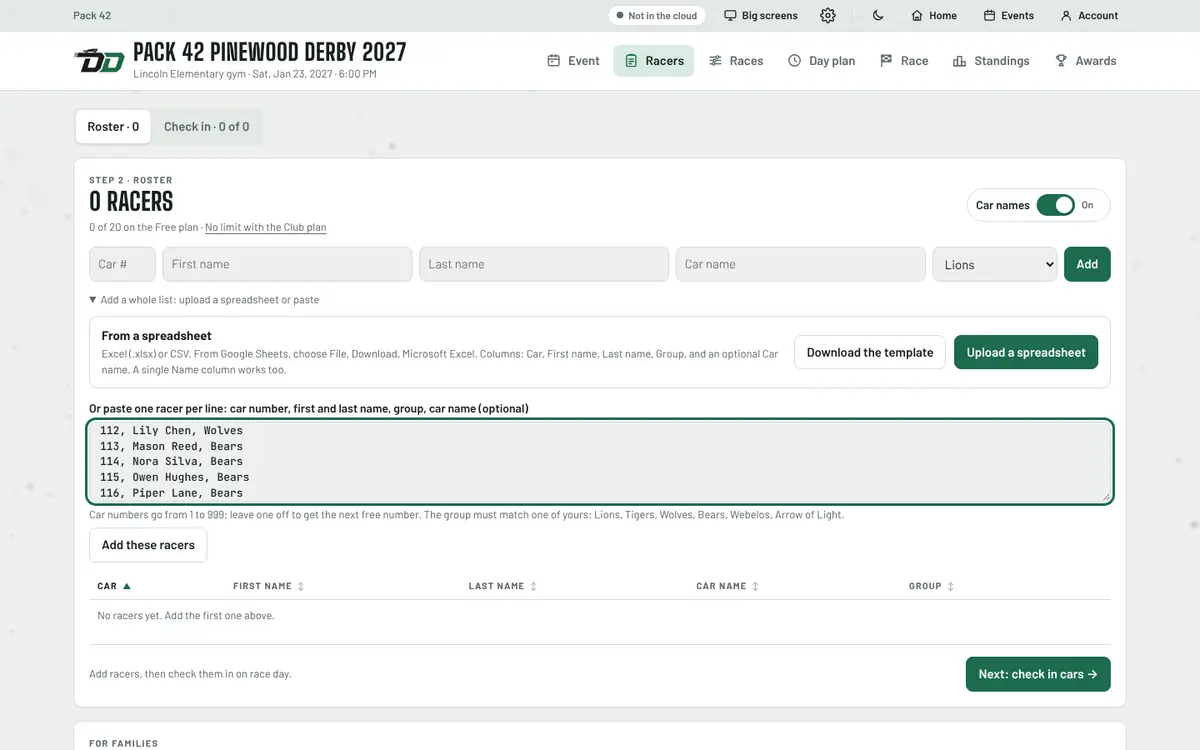This screenshot has height=750, width=1200.
Task: Click the First name field
Action: 287,264
